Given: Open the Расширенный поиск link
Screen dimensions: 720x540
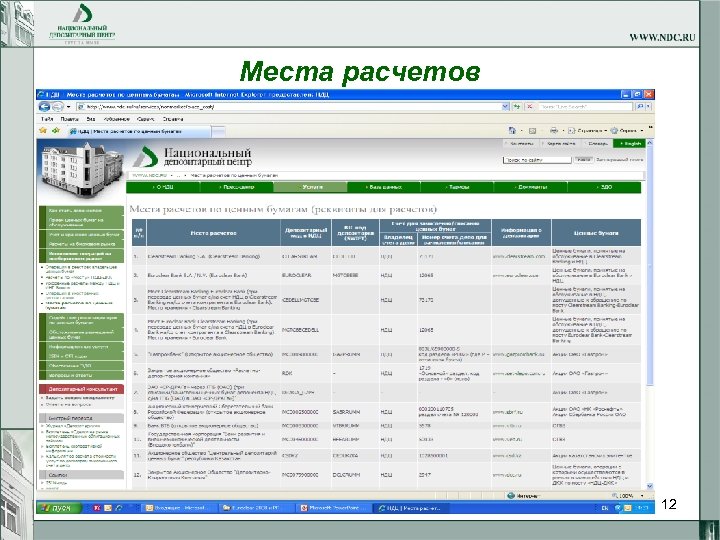Looking at the screenshot, I should click(619, 160).
